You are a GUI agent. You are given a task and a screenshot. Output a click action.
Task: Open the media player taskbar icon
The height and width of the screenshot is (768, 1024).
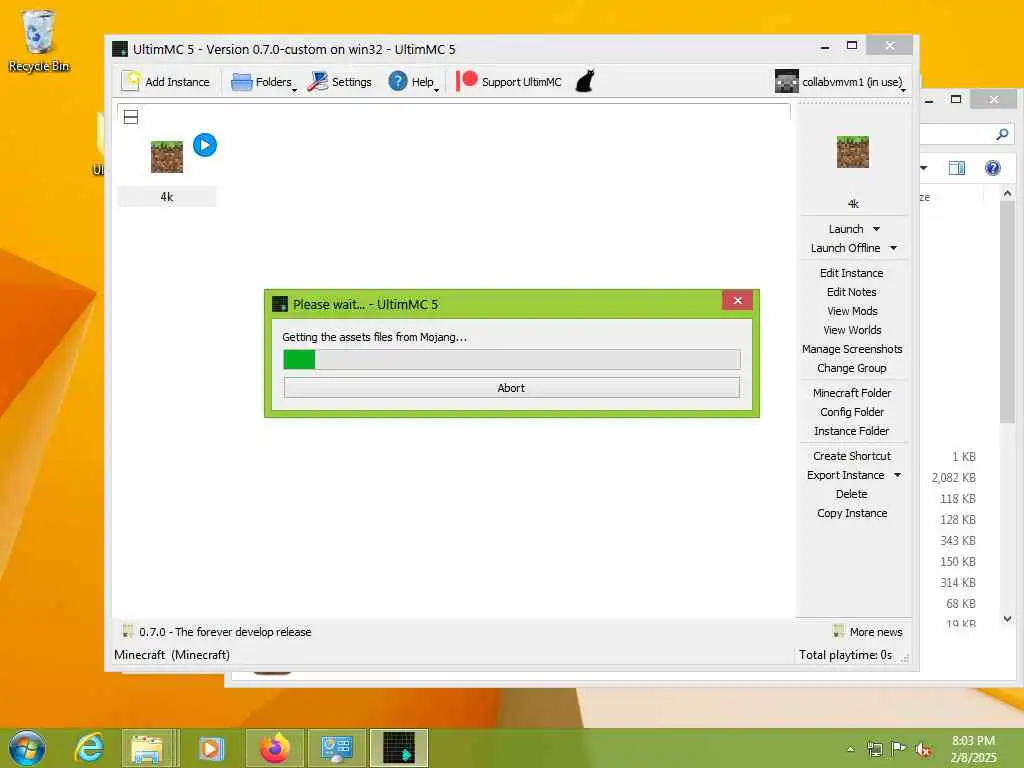coord(211,748)
